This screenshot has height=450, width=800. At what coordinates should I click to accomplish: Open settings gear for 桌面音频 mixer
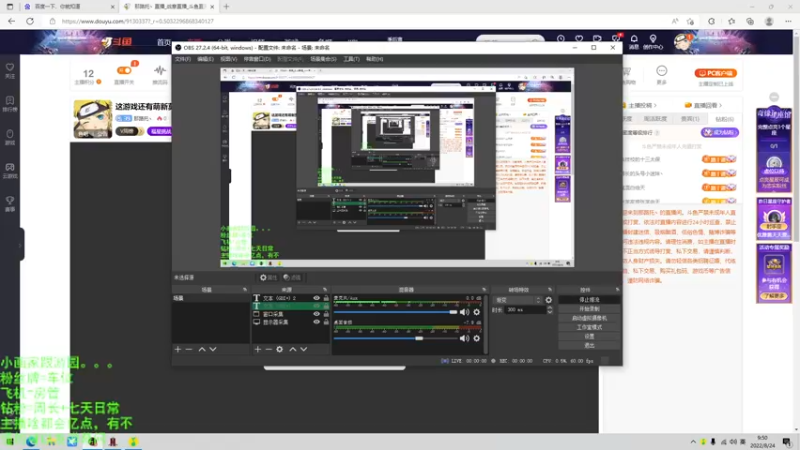tap(477, 338)
